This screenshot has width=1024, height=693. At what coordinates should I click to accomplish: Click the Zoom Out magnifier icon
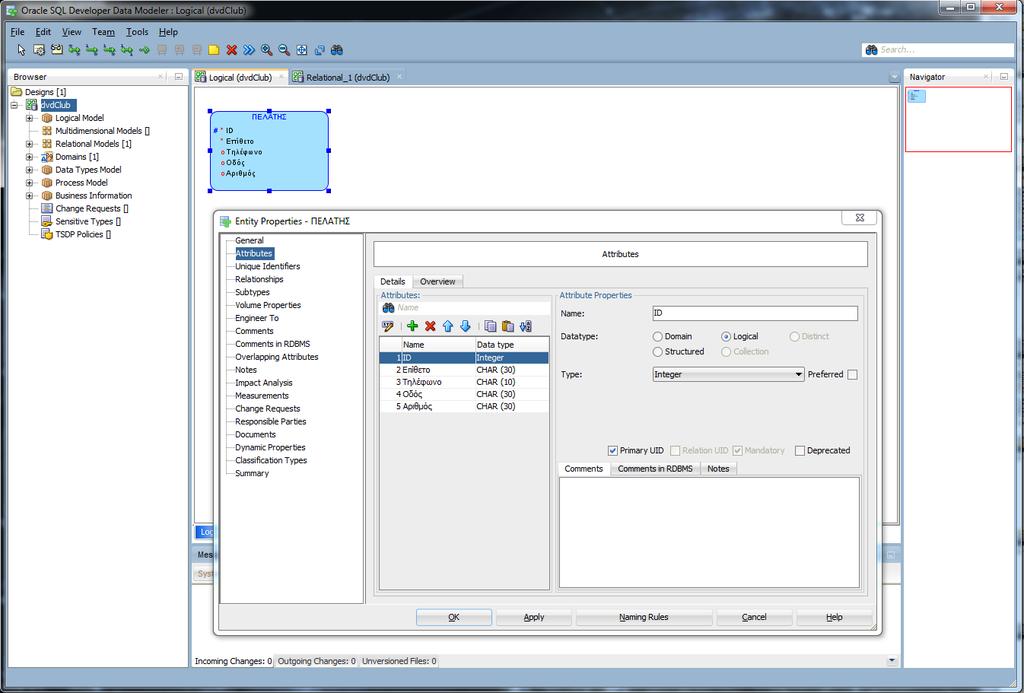284,50
